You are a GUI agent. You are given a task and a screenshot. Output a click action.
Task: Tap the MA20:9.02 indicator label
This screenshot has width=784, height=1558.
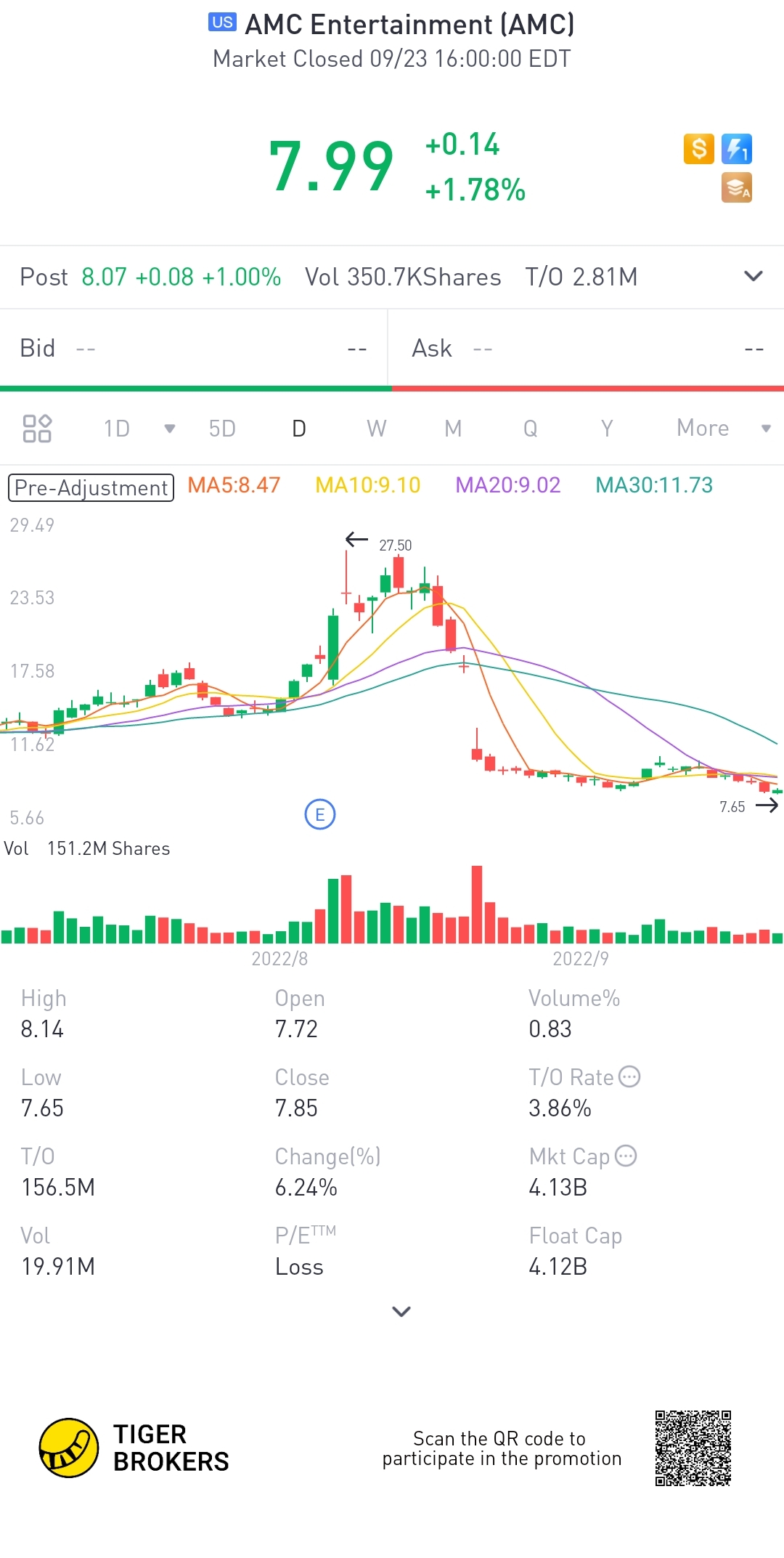click(x=508, y=485)
